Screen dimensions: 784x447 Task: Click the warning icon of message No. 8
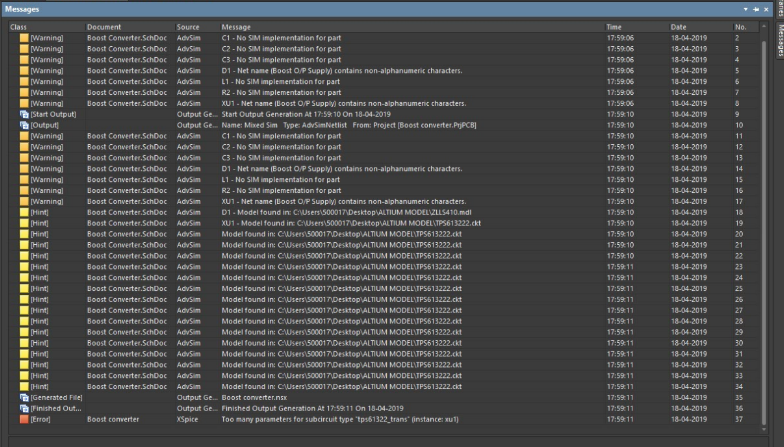pos(24,103)
